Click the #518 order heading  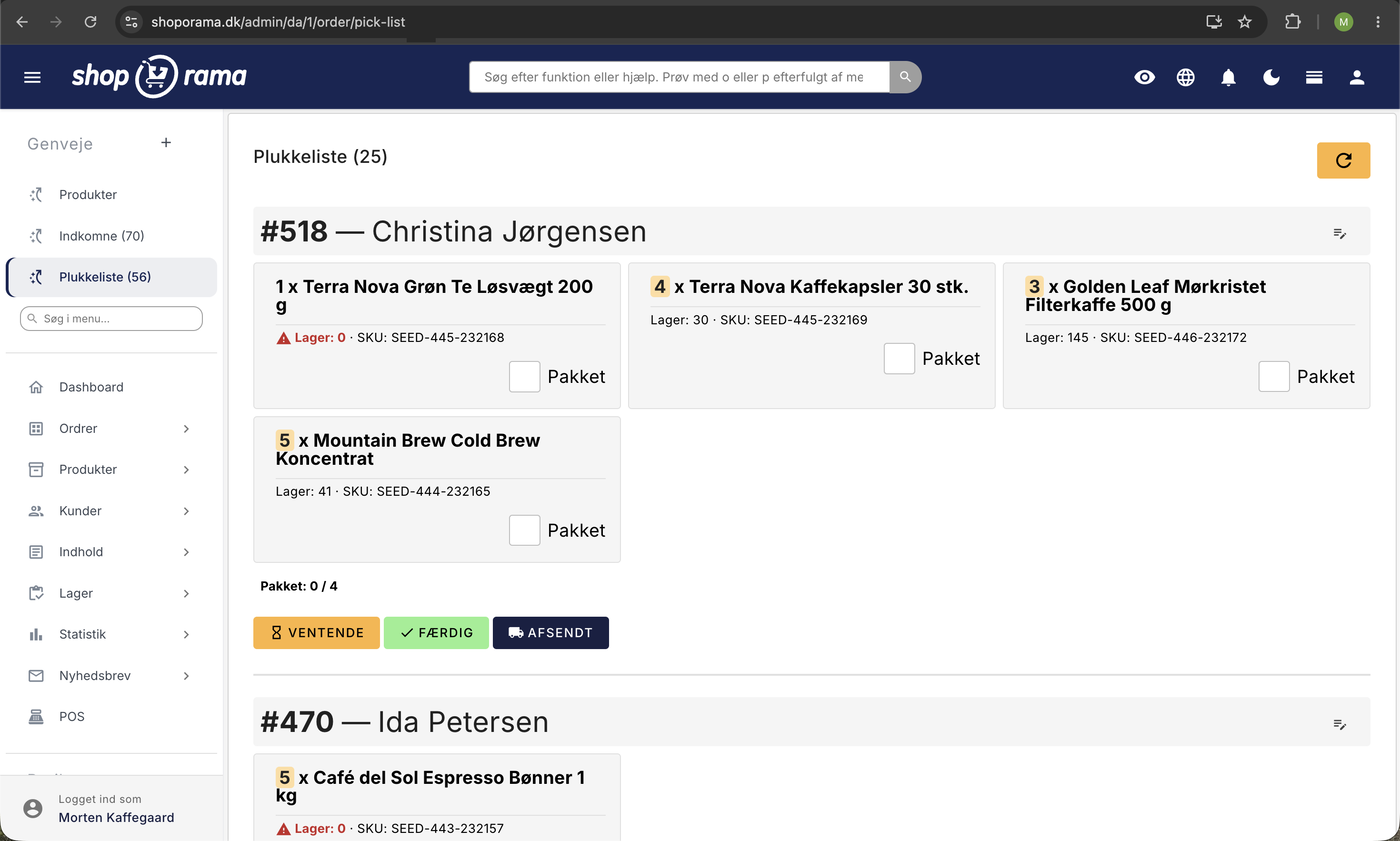[453, 232]
